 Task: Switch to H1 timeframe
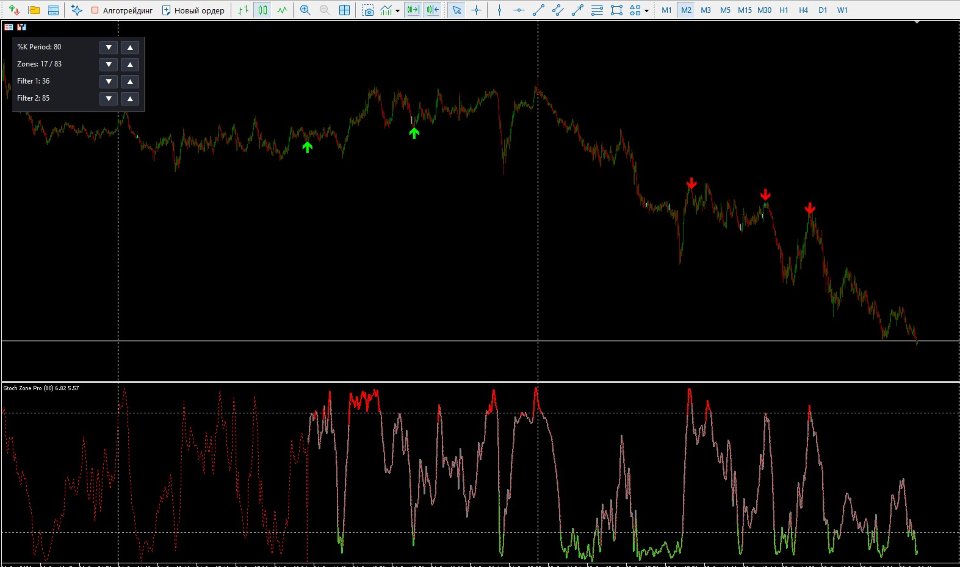(x=784, y=10)
